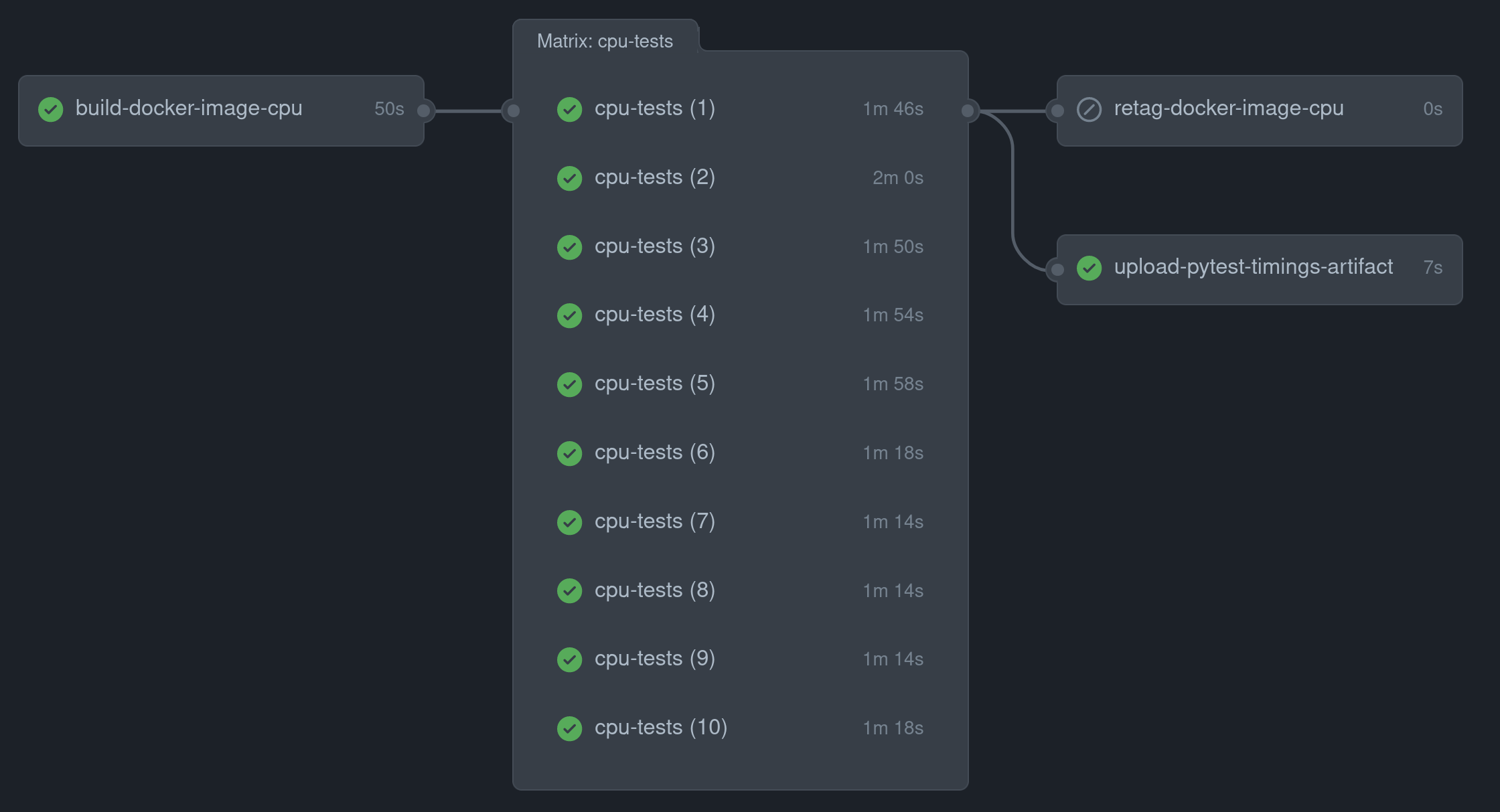Click the connector dot entering the cpu-tests matrix
The height and width of the screenshot is (812, 1500).
click(x=512, y=110)
